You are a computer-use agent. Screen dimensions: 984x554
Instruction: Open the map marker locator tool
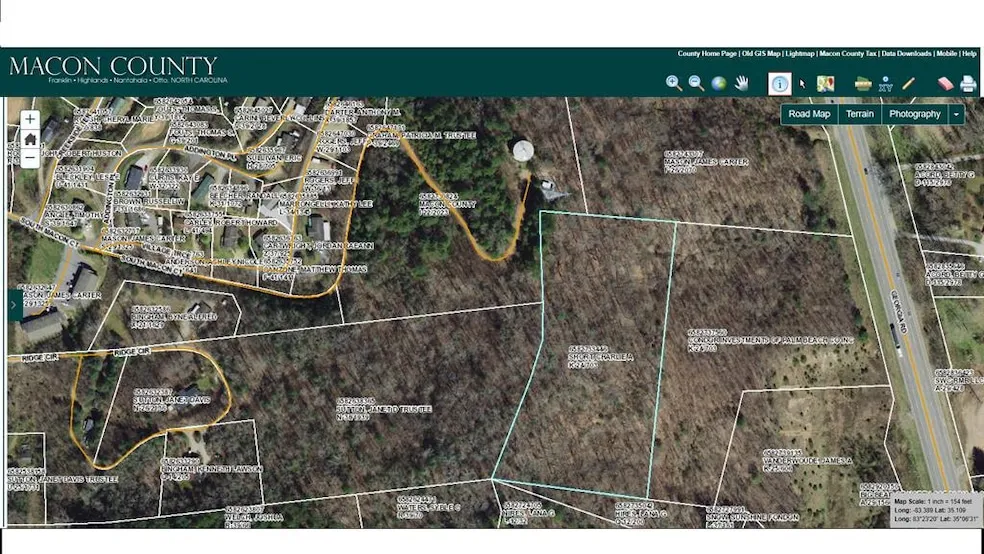826,84
